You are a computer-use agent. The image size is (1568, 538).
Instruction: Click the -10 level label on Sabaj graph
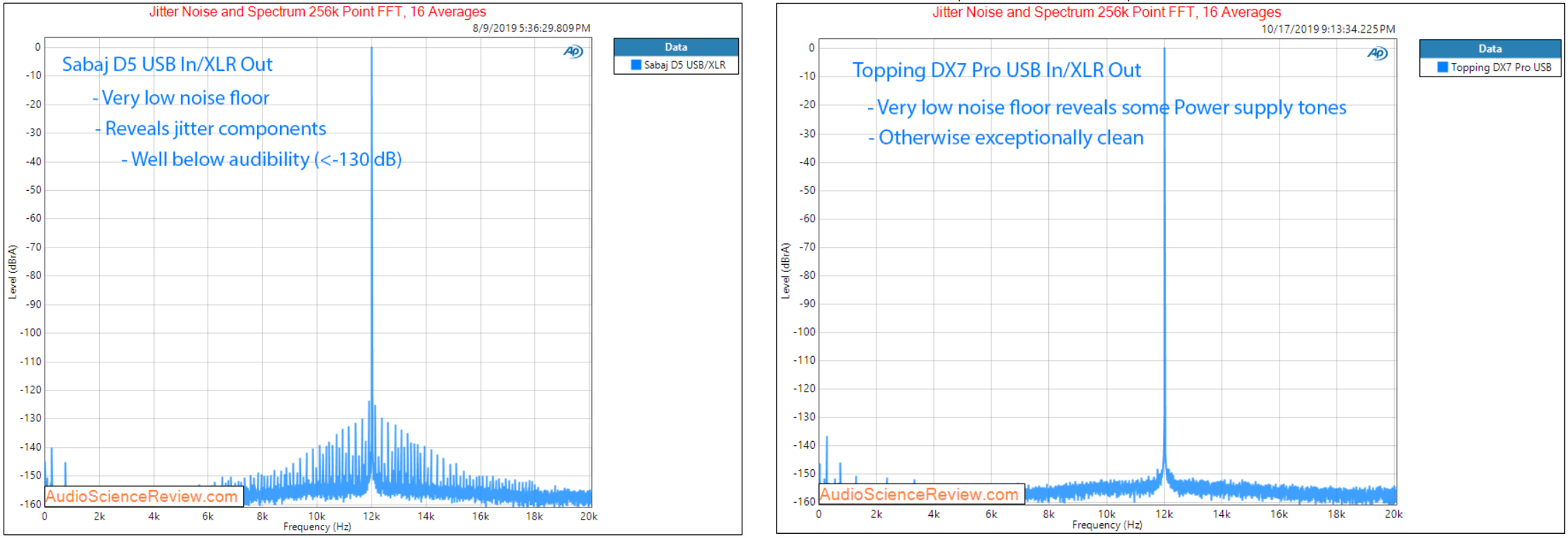[x=33, y=76]
